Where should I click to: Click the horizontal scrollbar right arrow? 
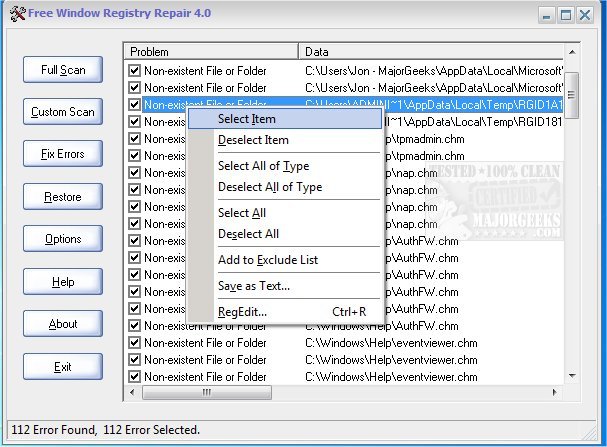(x=554, y=392)
